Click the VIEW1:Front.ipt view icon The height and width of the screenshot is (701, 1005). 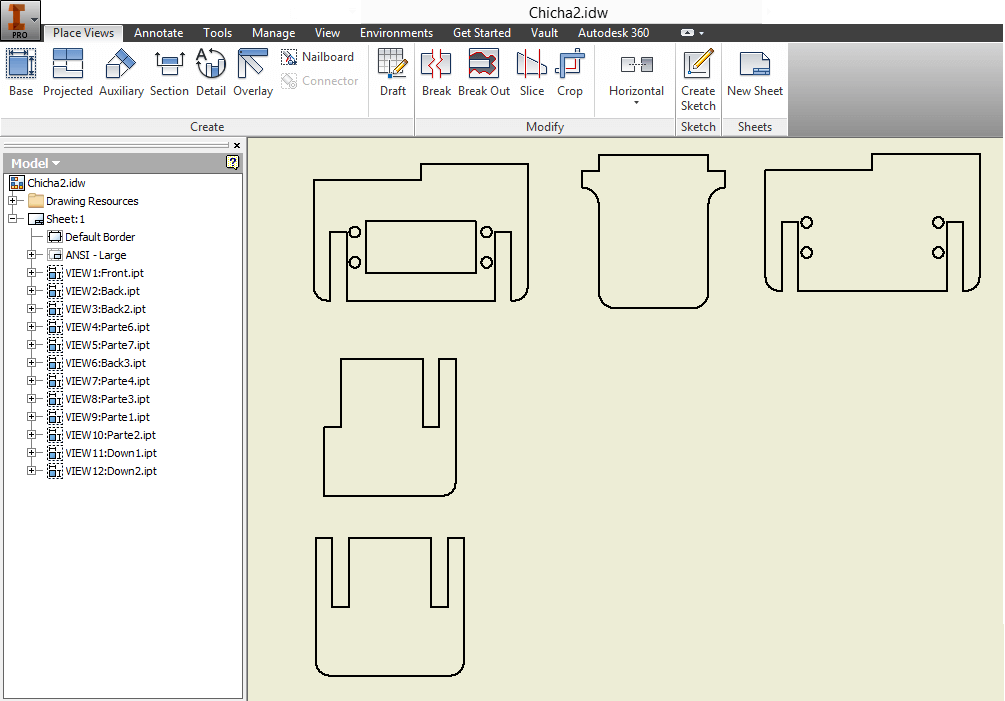pos(55,273)
